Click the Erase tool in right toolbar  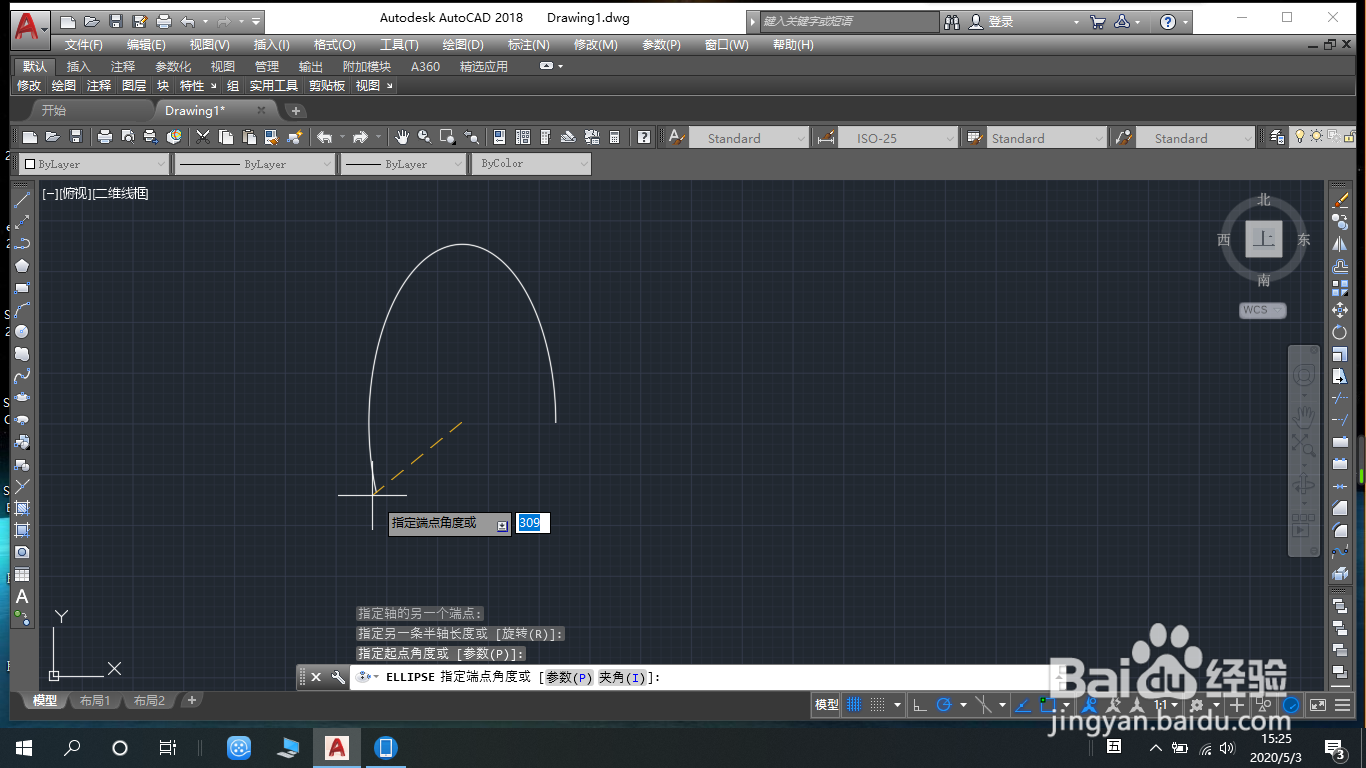pos(1340,200)
